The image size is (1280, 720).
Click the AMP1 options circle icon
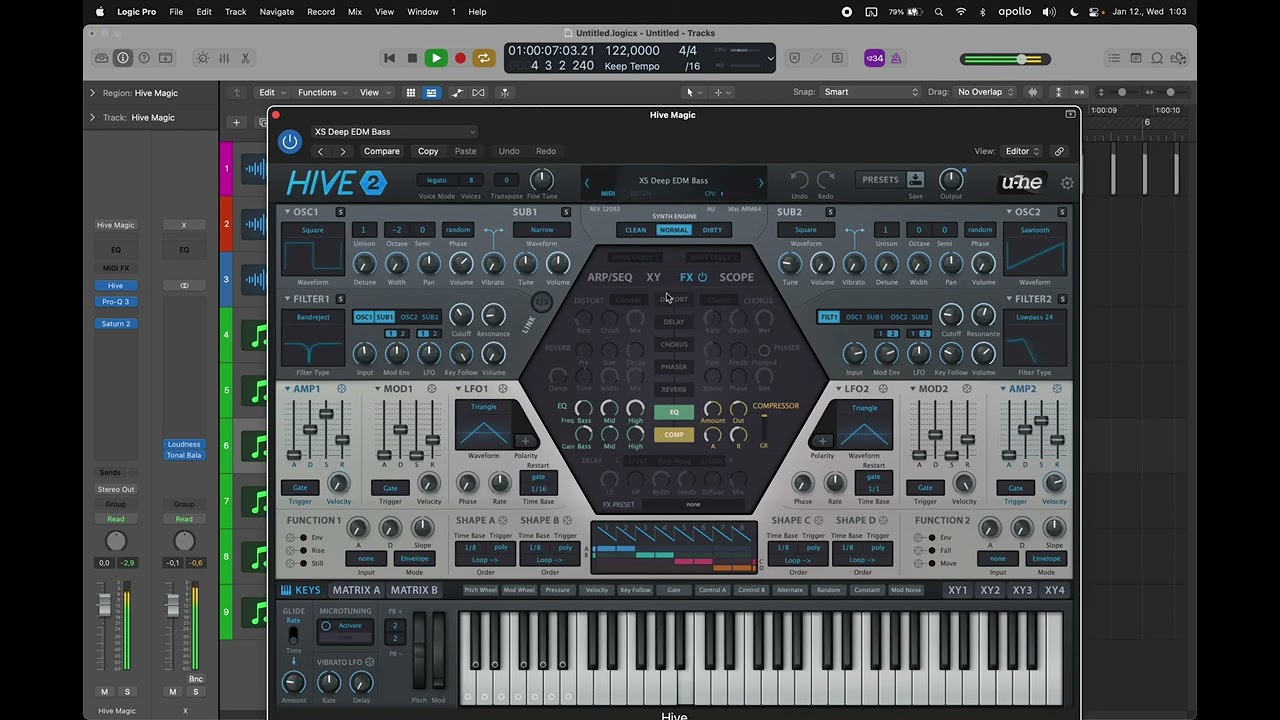[341, 389]
